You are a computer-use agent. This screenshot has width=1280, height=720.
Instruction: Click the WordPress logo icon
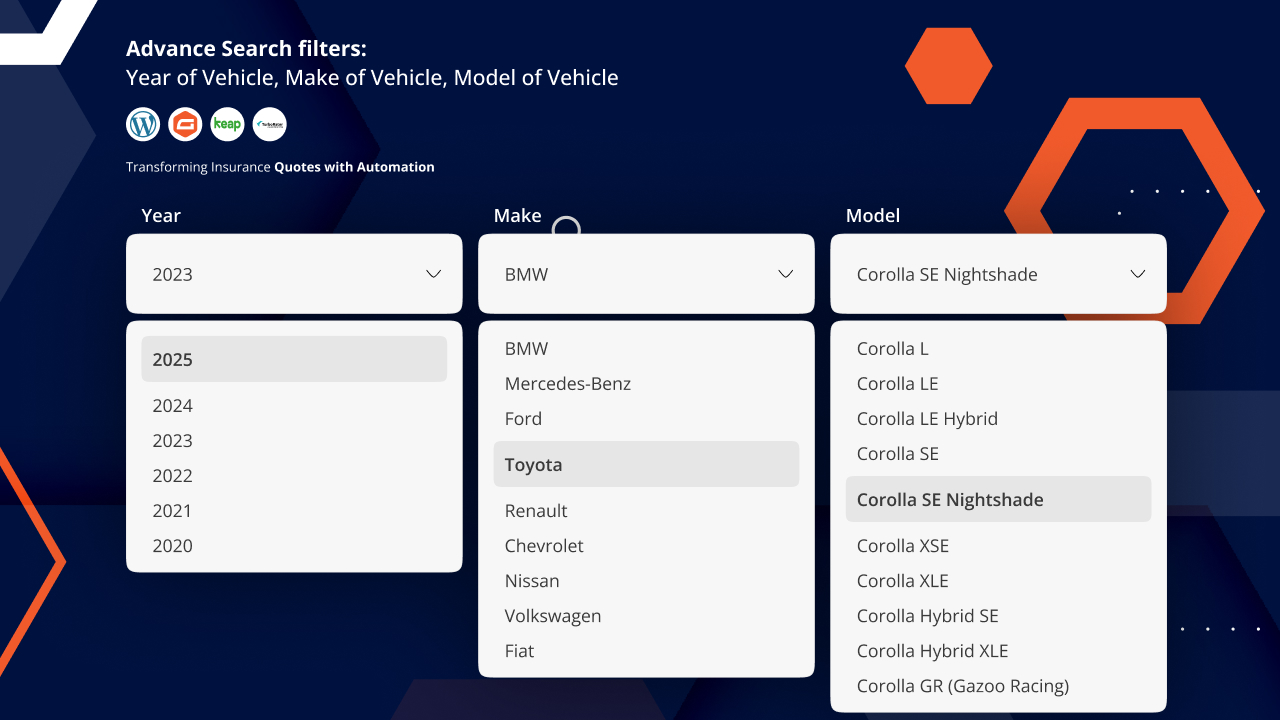pos(144,124)
